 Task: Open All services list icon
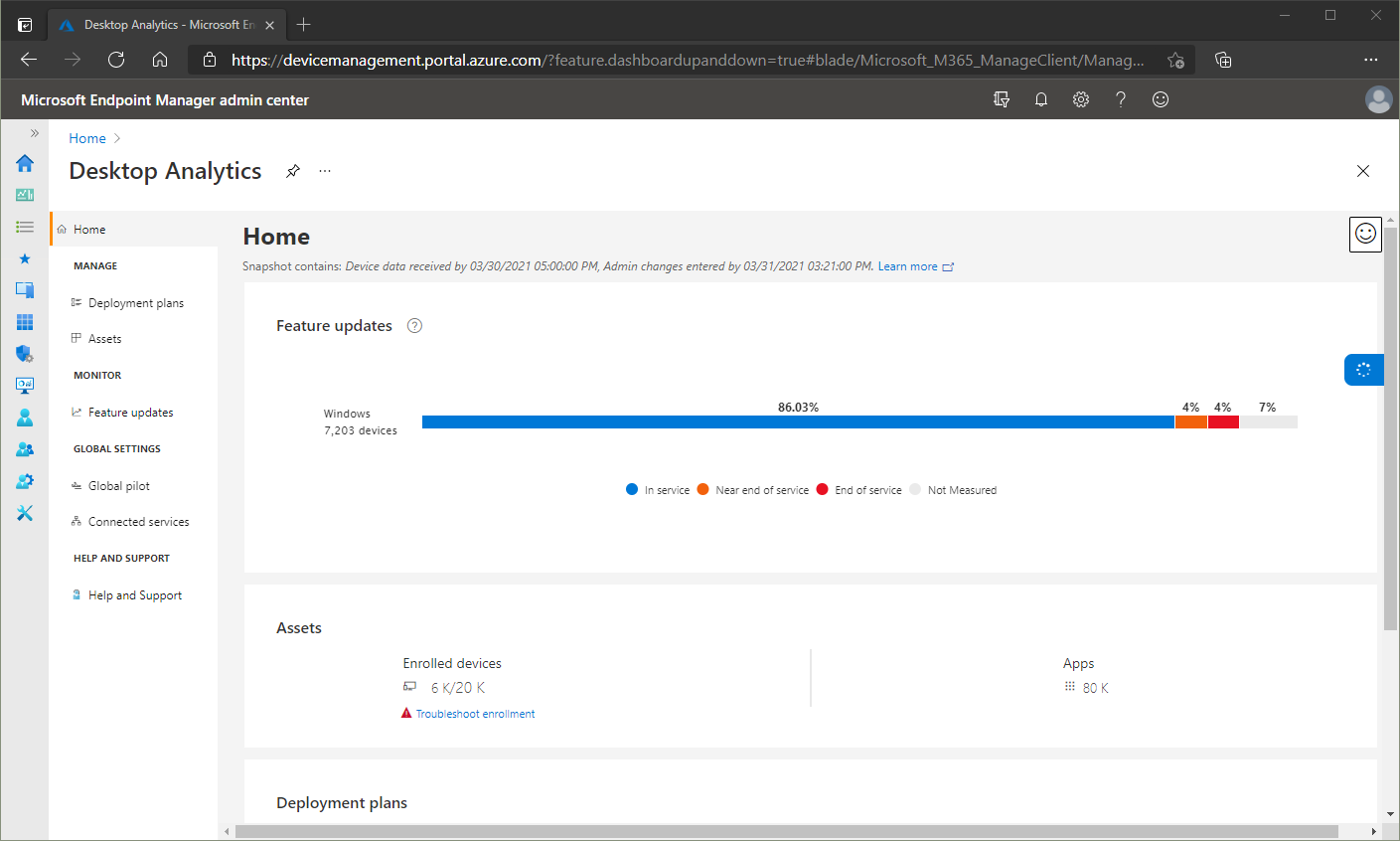pos(25,227)
